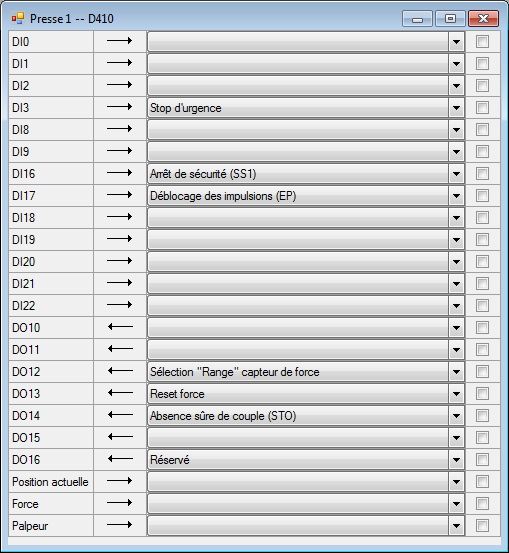This screenshot has width=509, height=553.
Task: Check the Position actuelle row checkbox
Action: (482, 481)
